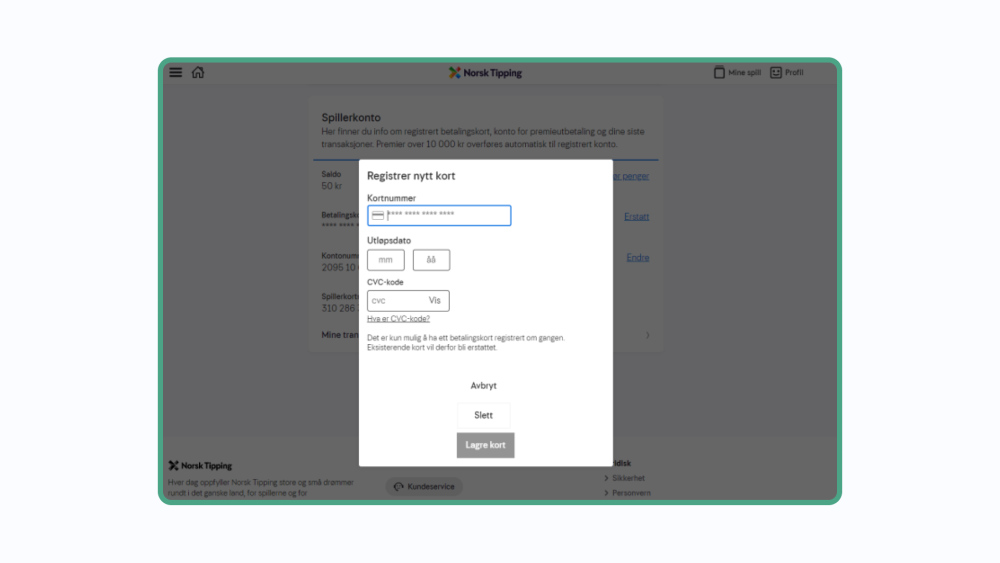Expand the Mine transaksjoner row chevron
This screenshot has width=1000, height=563.
[647, 336]
